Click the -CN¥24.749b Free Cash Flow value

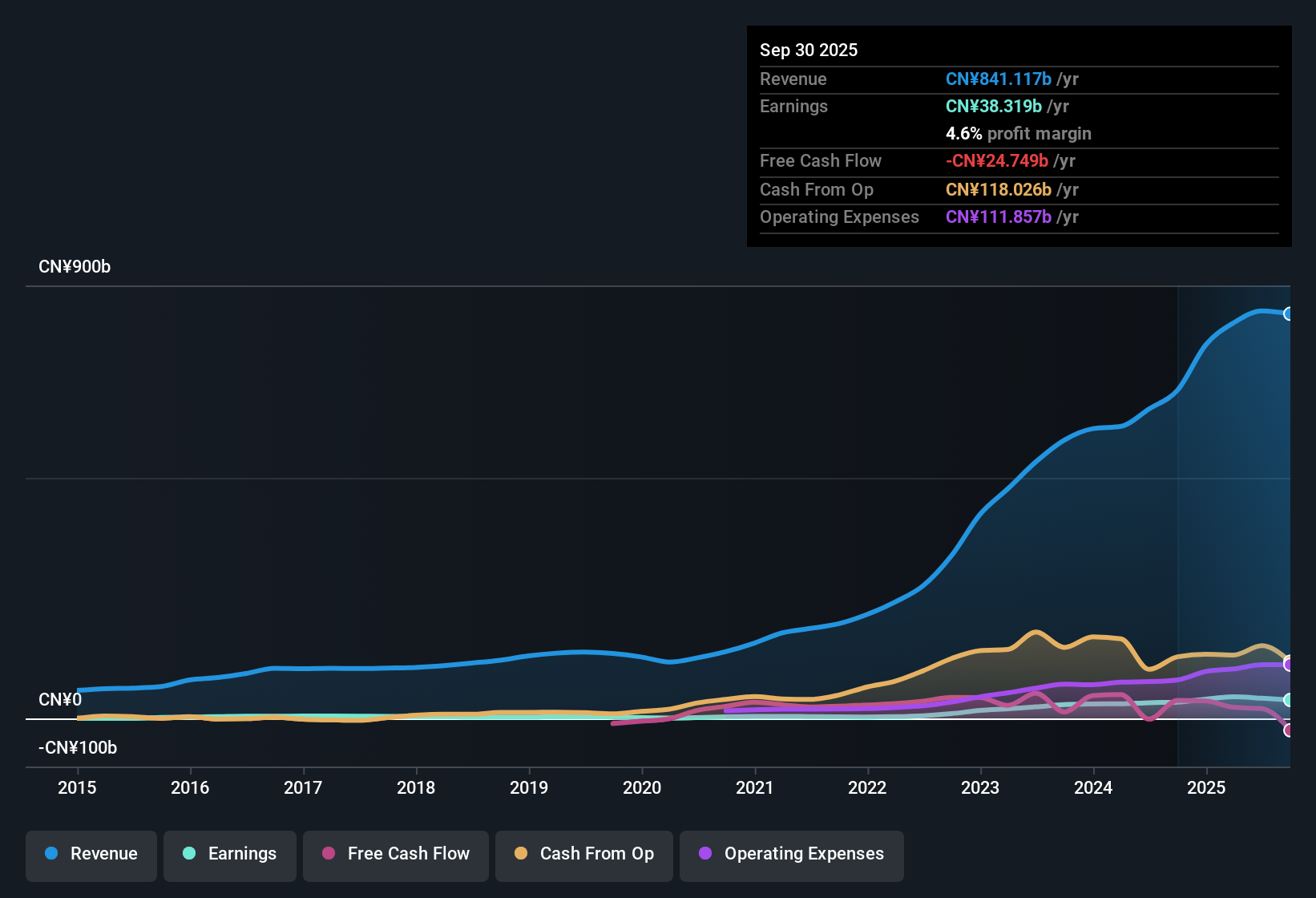pos(997,161)
